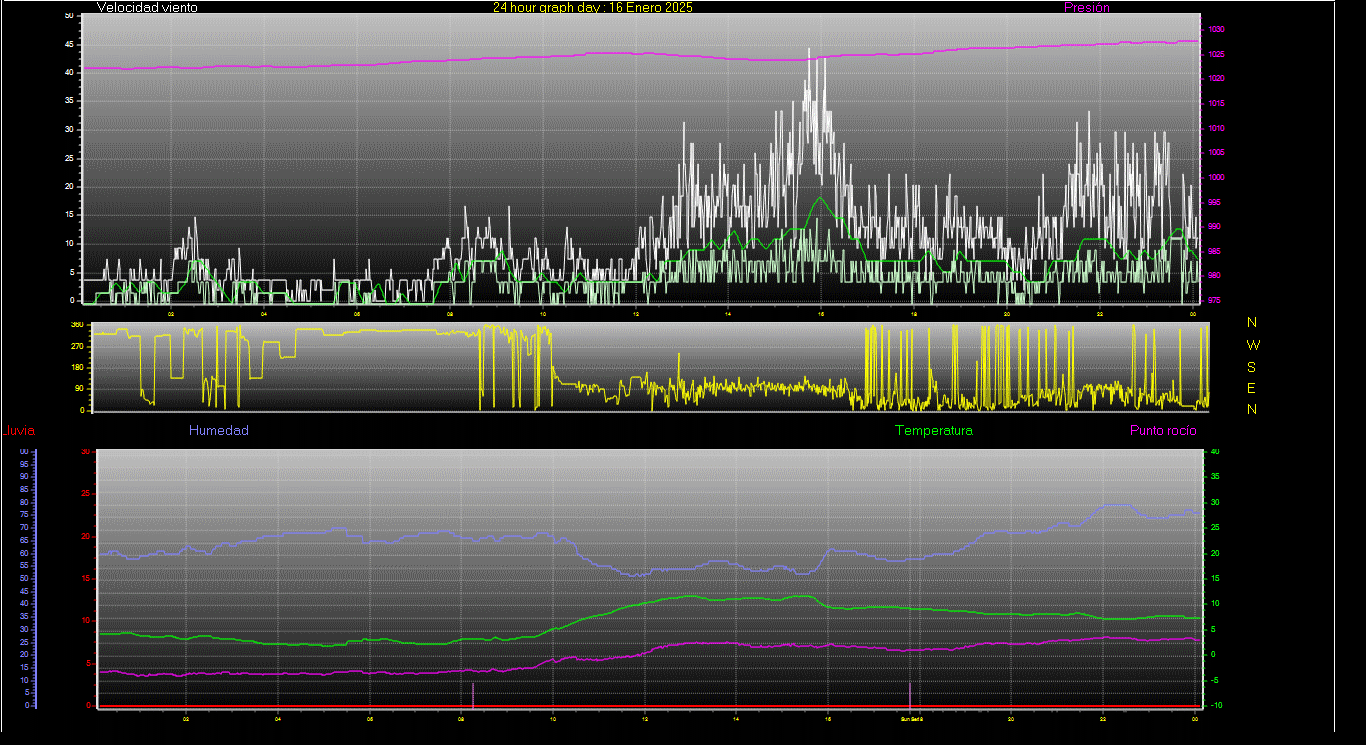Click '180' on the wind direction axis
1366x745 pixels.
[x=77, y=368]
